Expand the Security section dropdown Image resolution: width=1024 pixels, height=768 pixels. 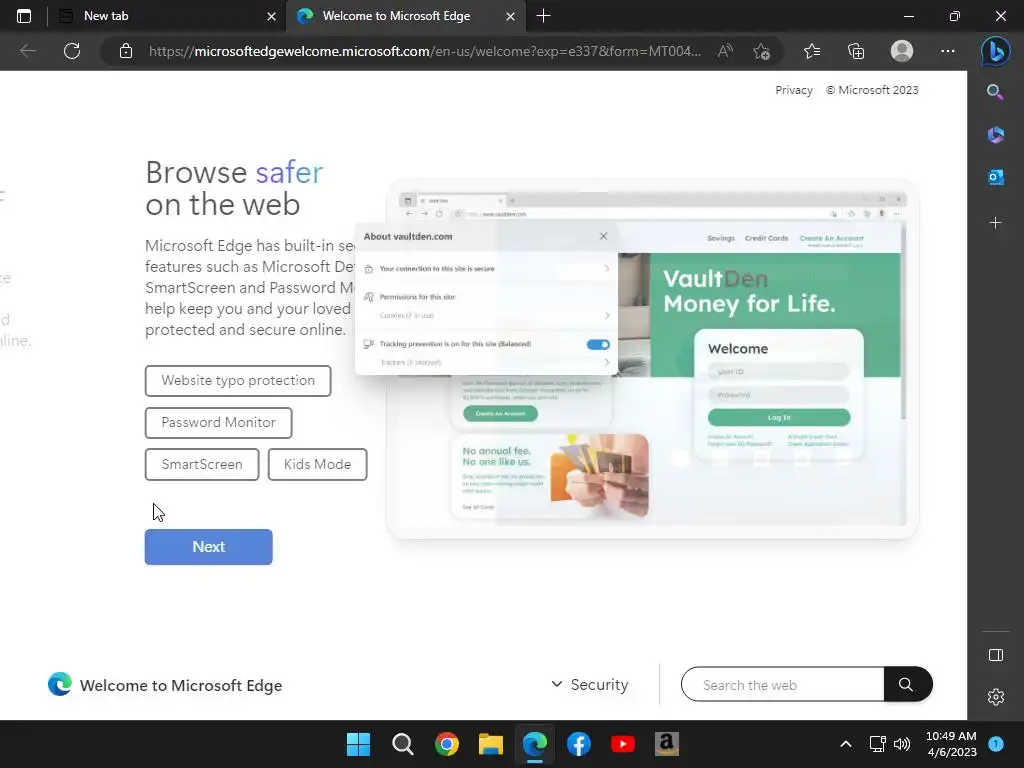(x=589, y=684)
